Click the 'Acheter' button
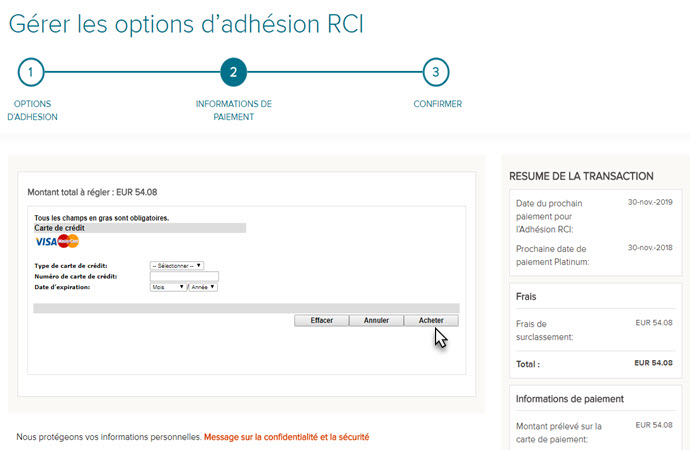 (431, 321)
